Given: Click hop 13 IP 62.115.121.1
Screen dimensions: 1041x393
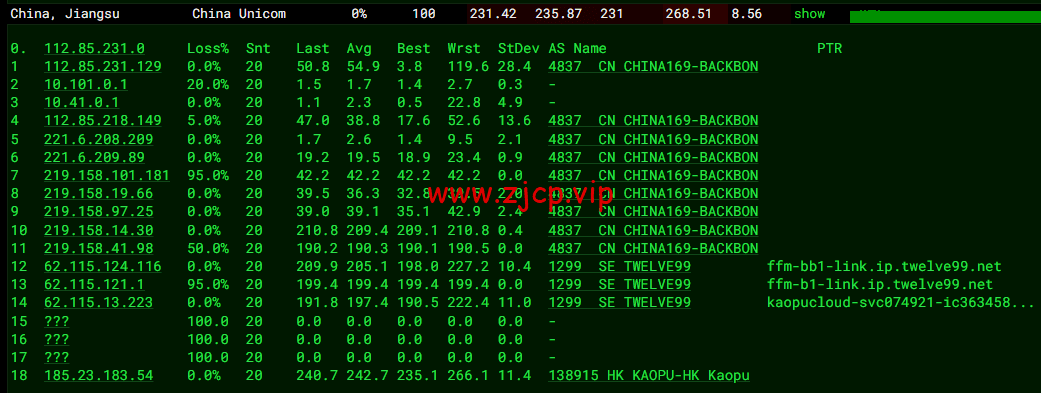Looking at the screenshot, I should click(x=94, y=285).
